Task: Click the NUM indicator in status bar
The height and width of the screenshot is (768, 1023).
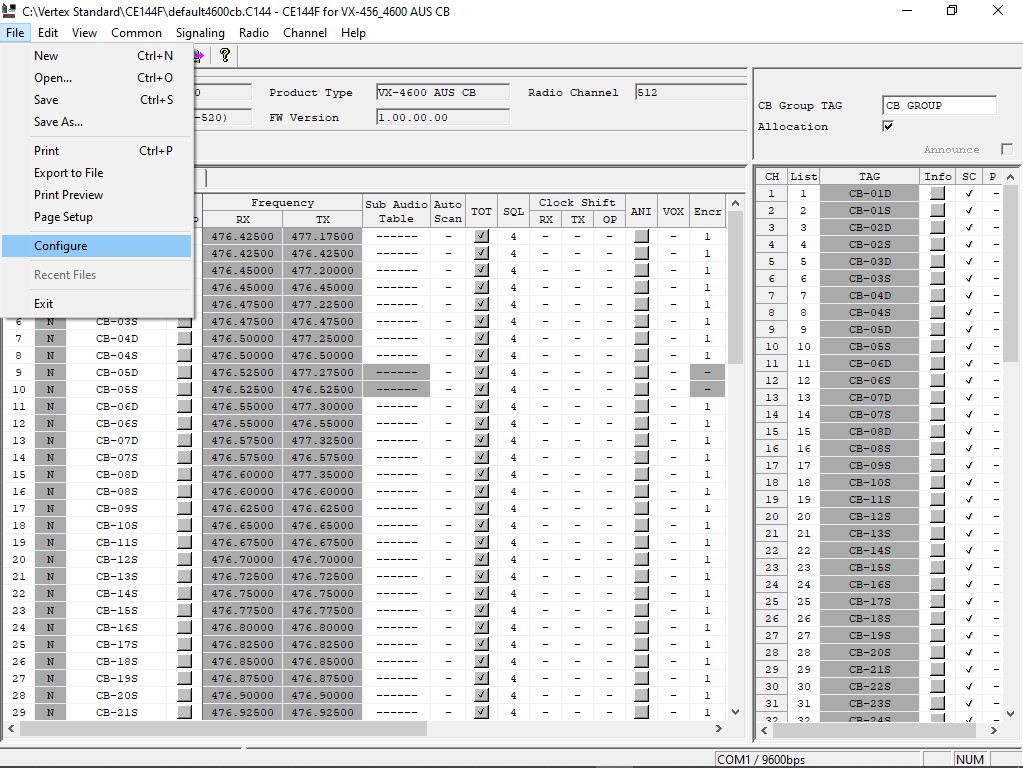Action: coord(970,760)
